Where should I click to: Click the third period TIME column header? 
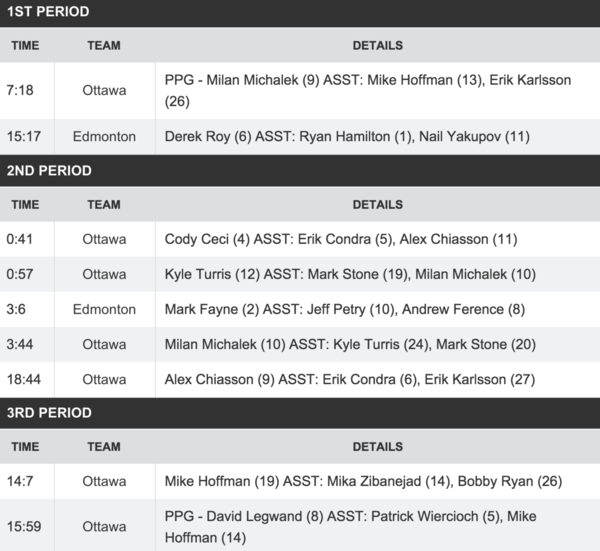[x=25, y=446]
